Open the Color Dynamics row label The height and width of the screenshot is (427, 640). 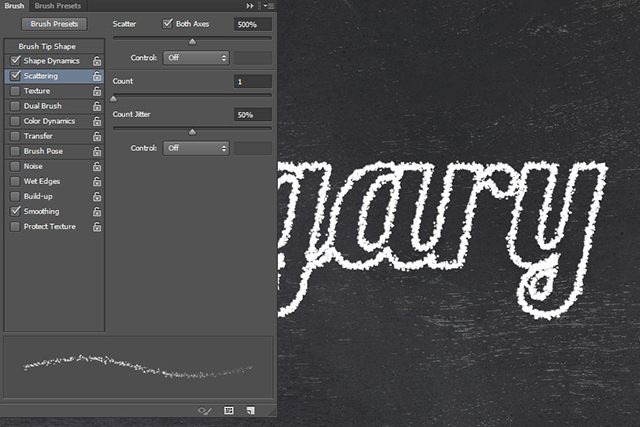49,121
